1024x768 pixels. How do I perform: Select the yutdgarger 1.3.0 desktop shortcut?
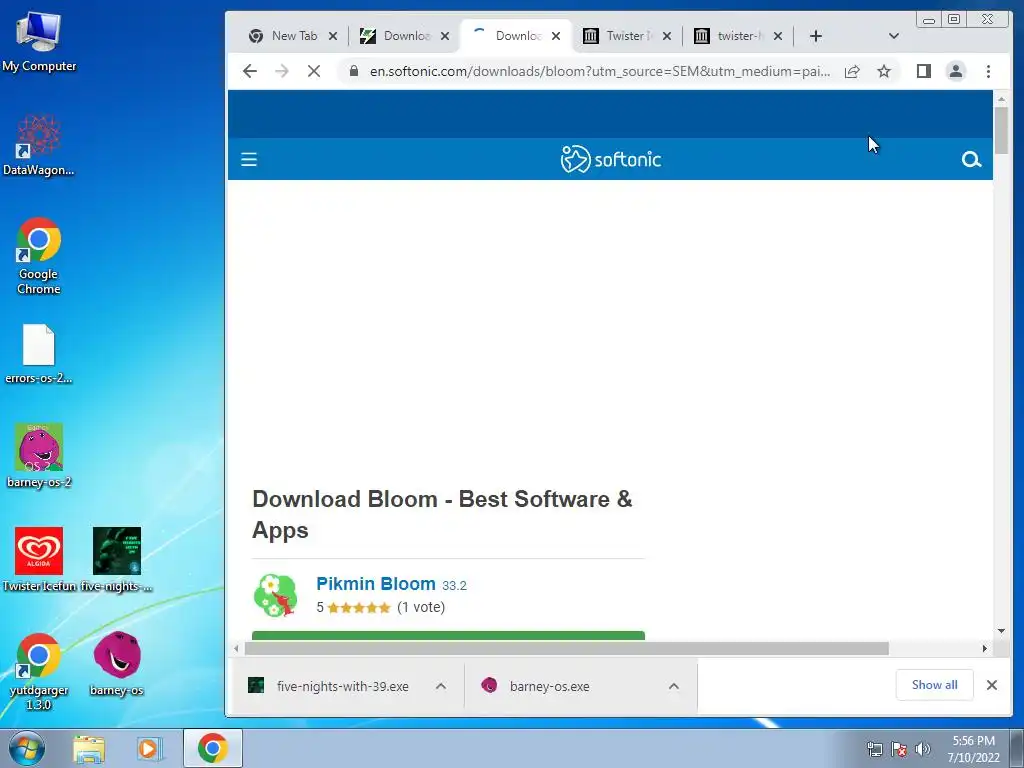39,671
